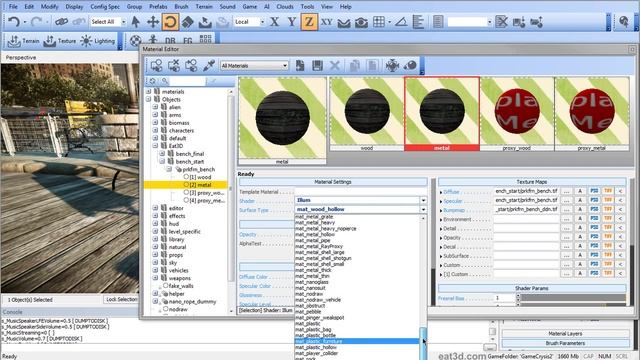The width and height of the screenshot is (640, 360).
Task: Constrain to the Y axis
Action: [292, 22]
